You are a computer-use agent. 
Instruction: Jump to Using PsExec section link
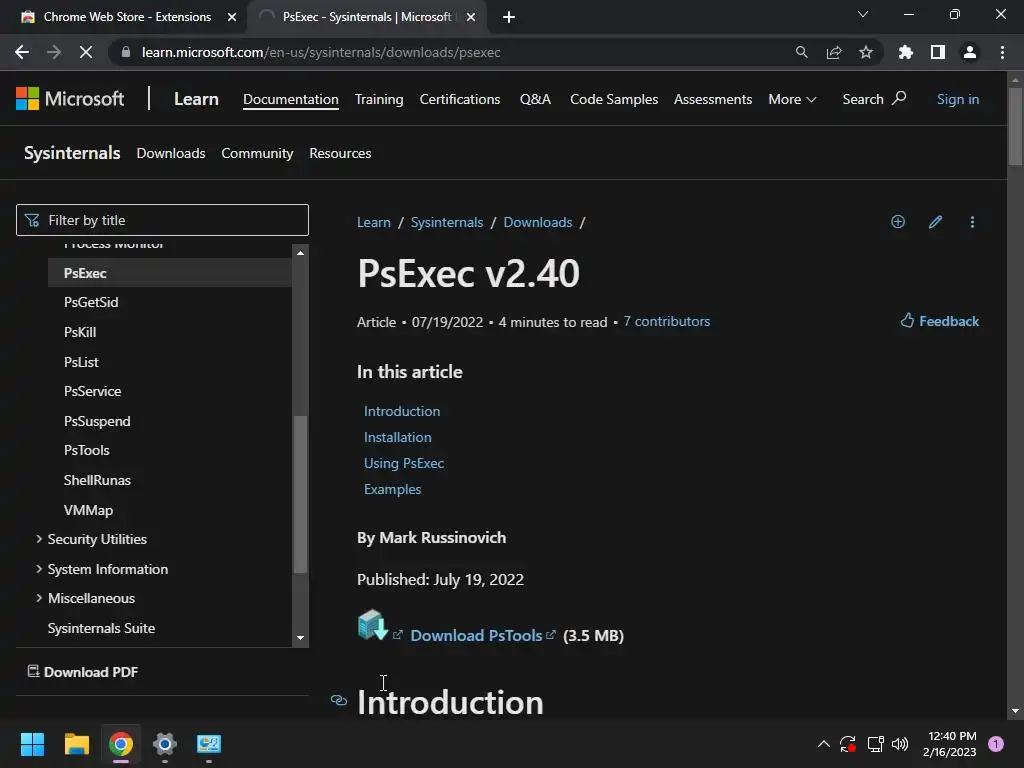pyautogui.click(x=404, y=463)
